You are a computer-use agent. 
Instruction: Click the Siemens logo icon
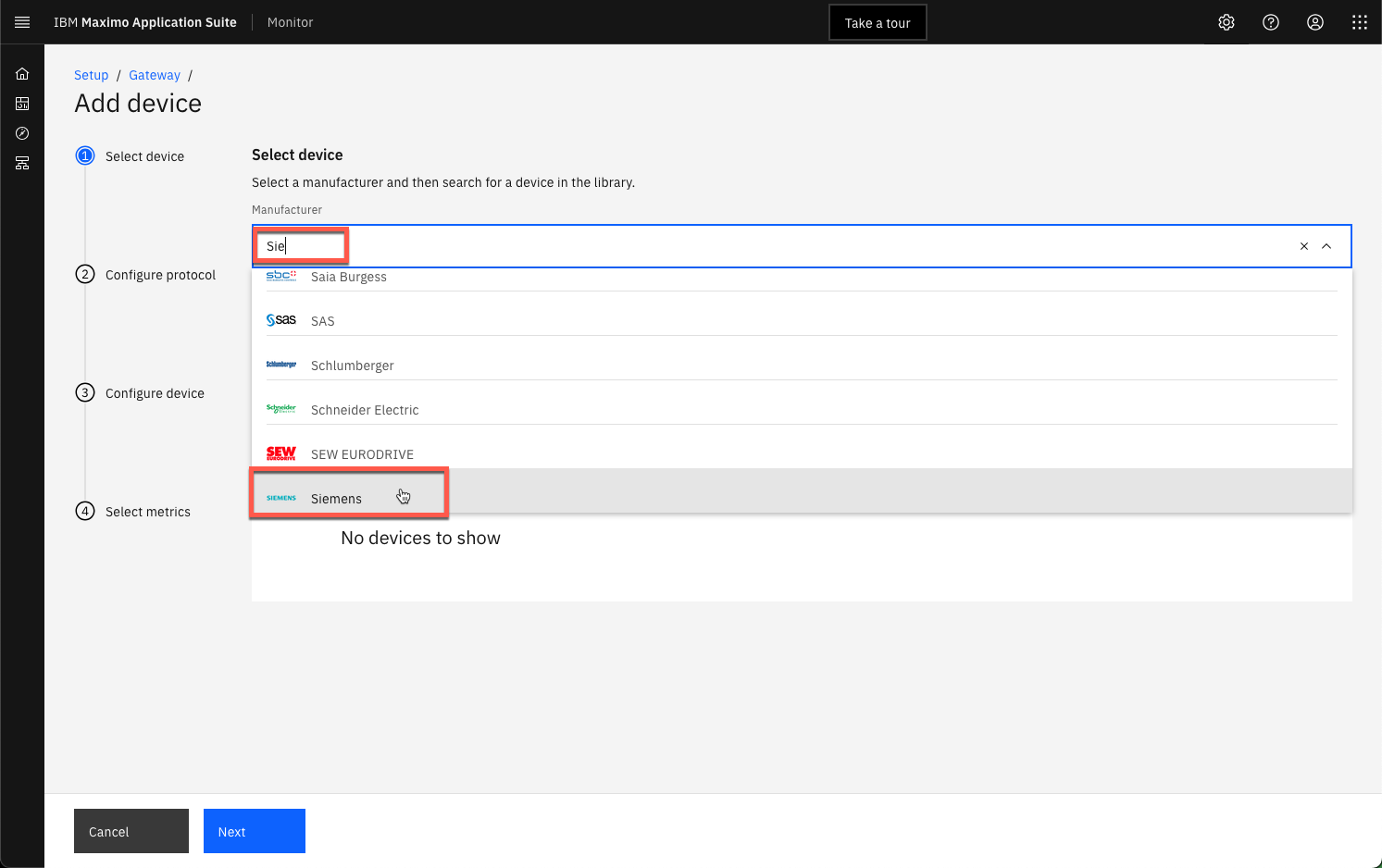pos(281,498)
